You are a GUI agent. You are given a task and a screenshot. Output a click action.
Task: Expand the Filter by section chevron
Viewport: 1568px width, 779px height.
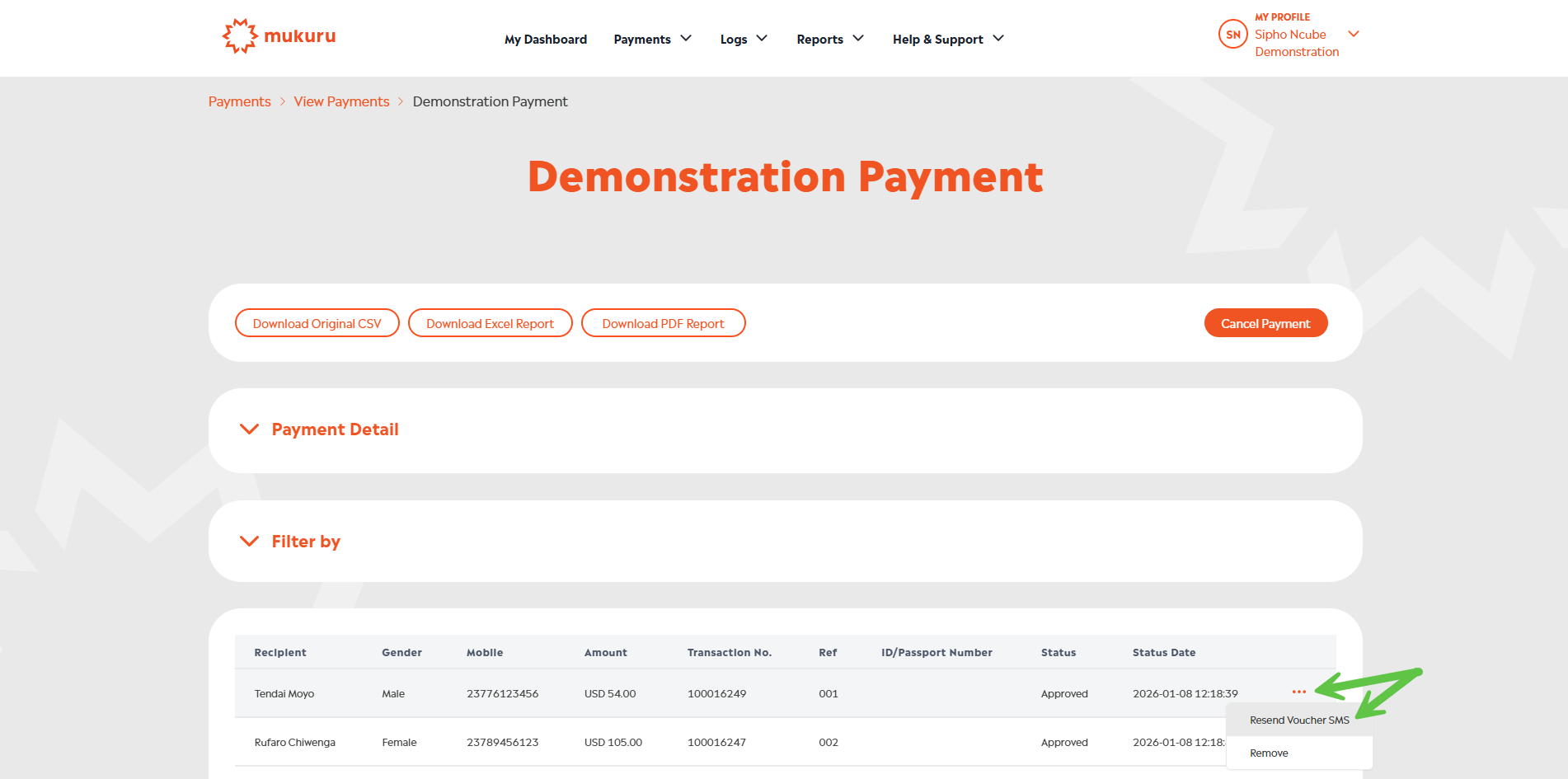click(249, 542)
